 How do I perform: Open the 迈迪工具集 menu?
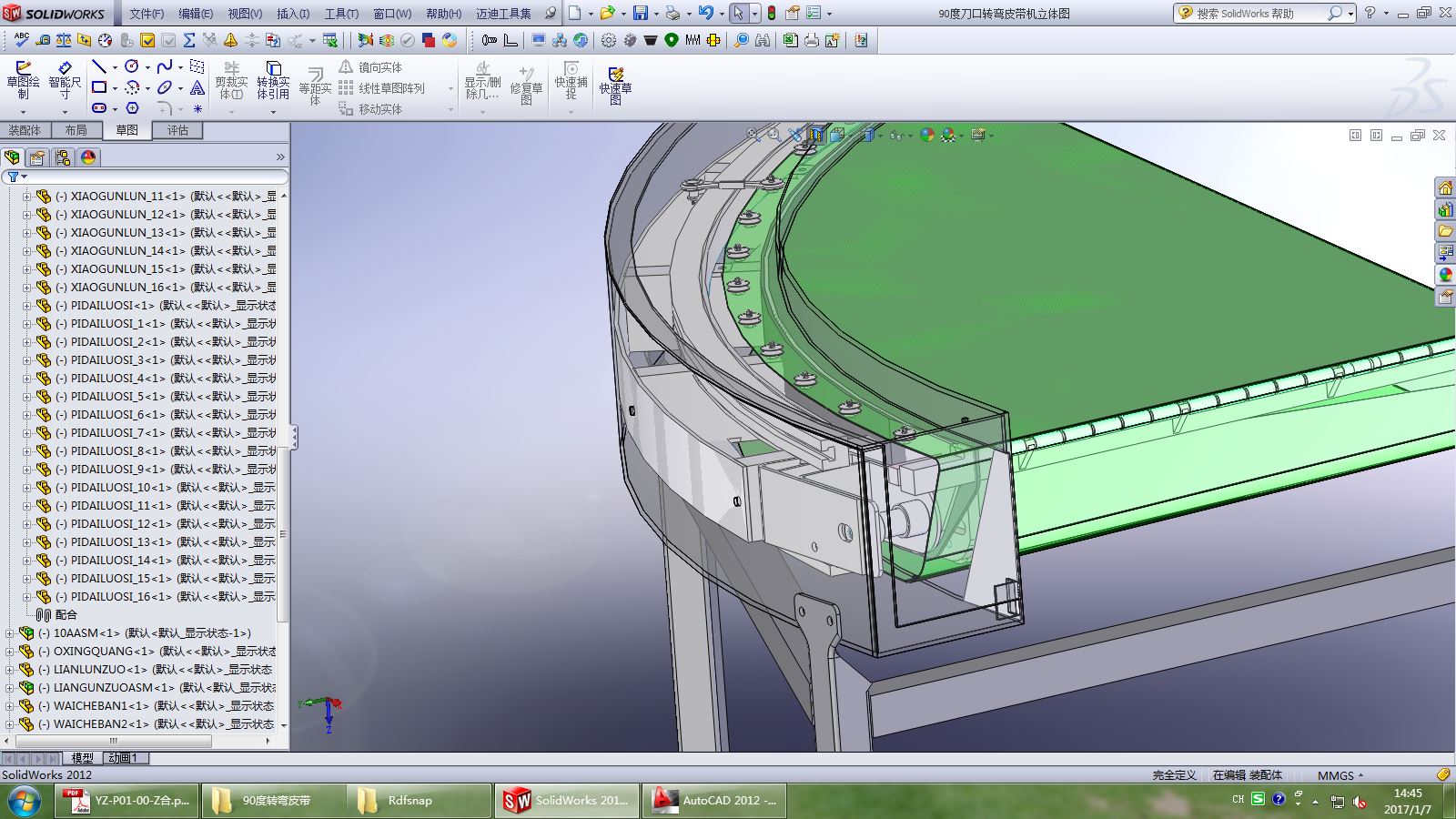coord(503,14)
